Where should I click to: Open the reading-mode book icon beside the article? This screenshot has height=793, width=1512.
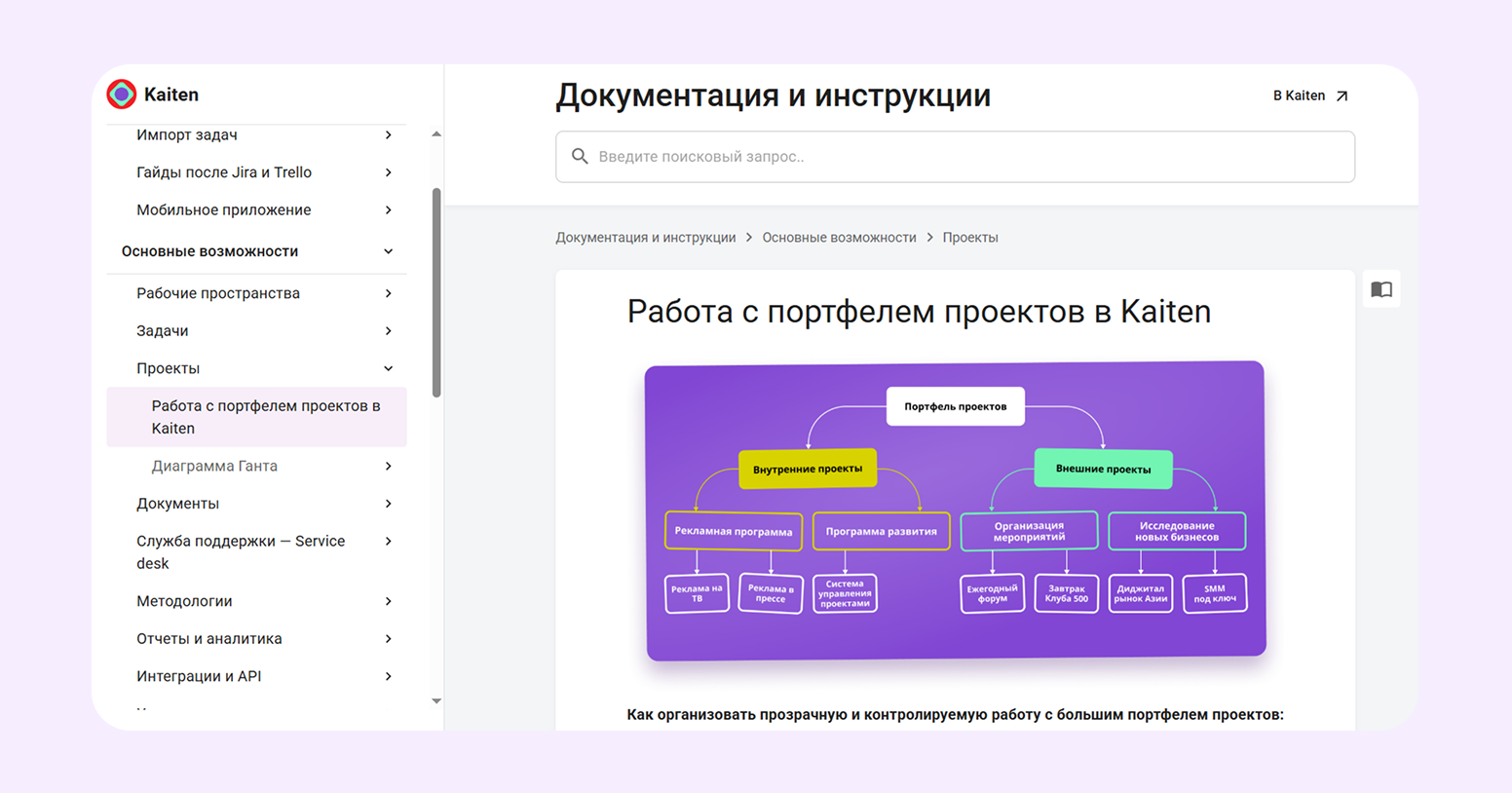tap(1380, 288)
